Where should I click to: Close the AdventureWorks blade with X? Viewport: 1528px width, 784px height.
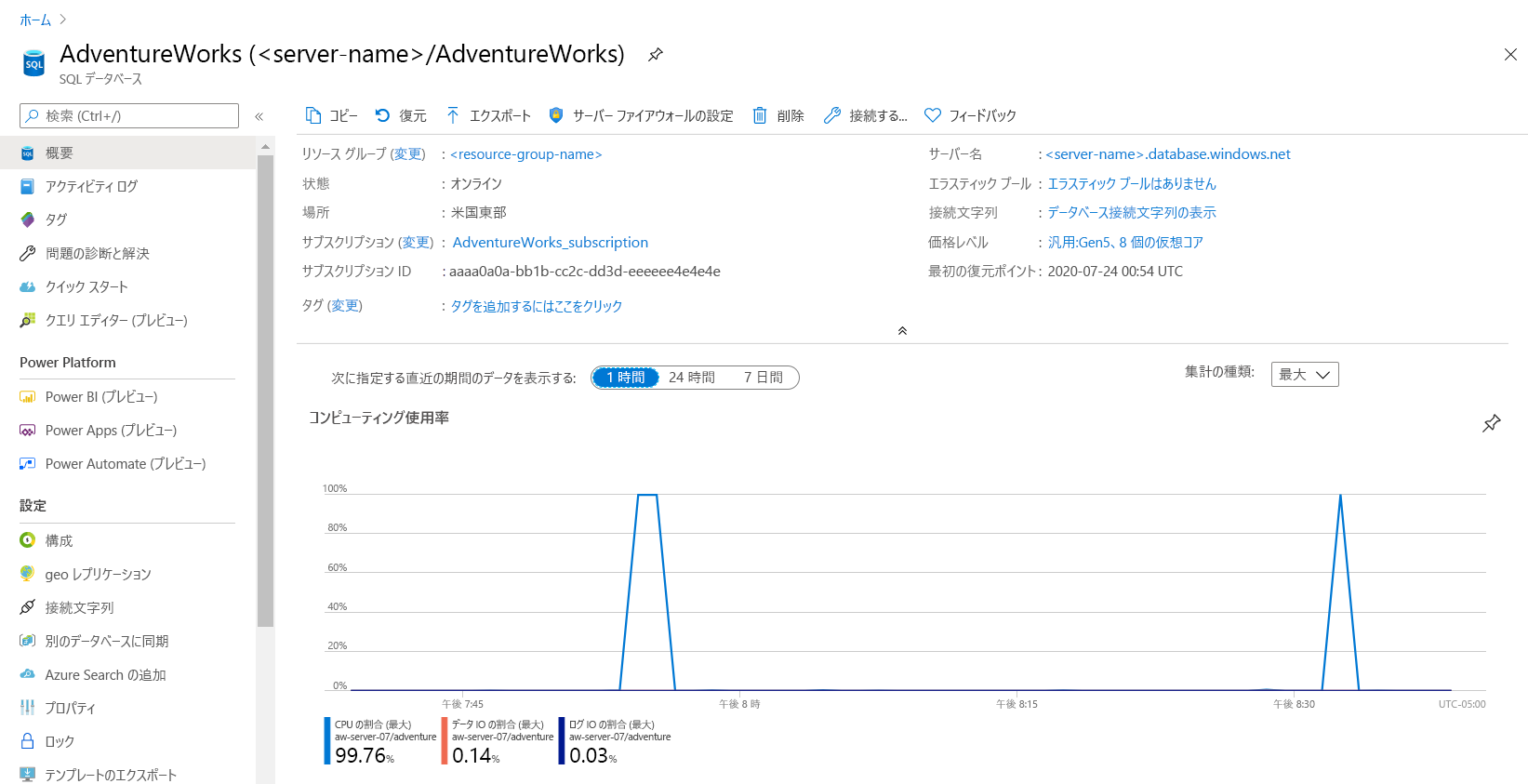coord(1510,55)
